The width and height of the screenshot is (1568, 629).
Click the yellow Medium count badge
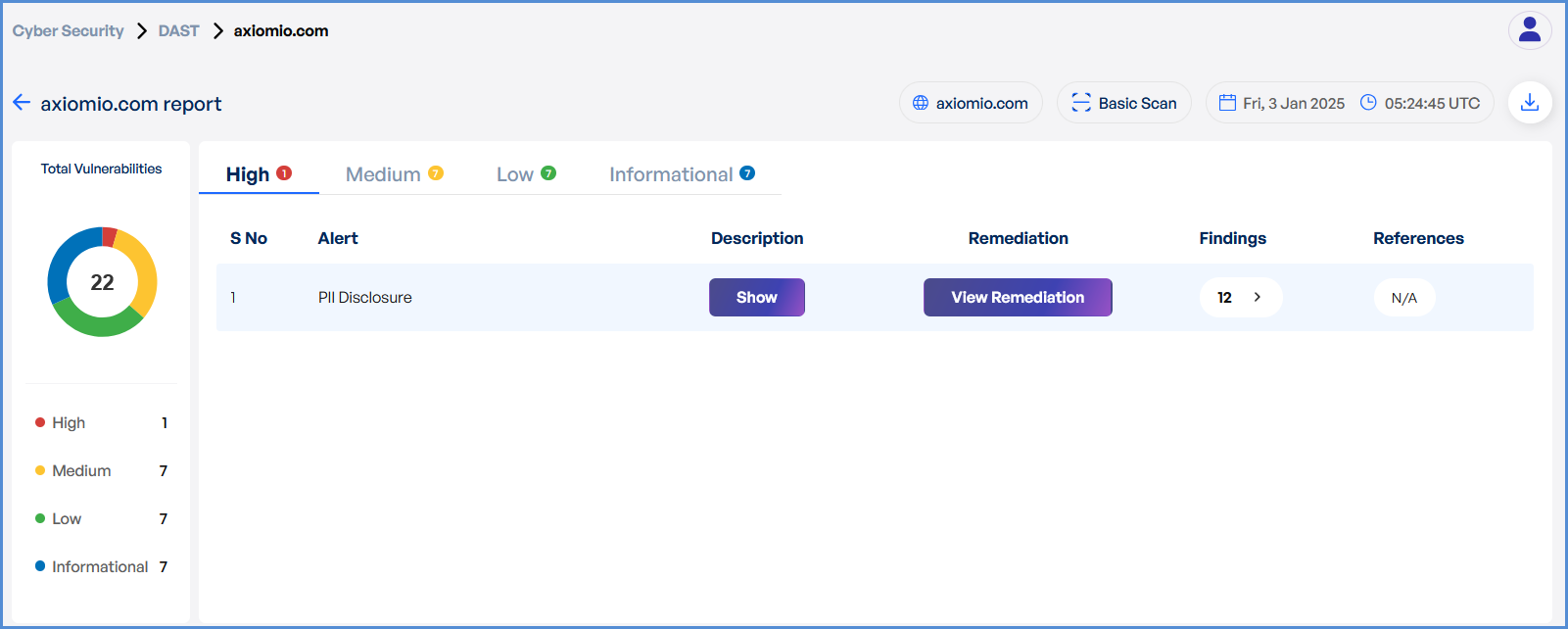(436, 173)
